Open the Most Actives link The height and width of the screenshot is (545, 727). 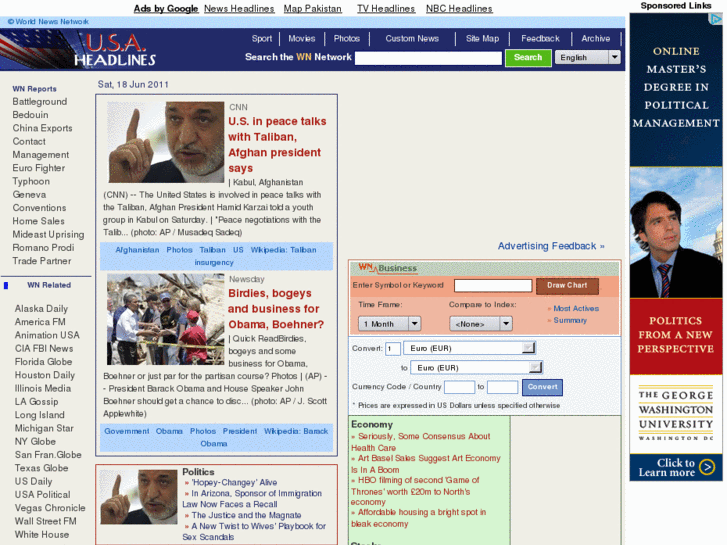click(x=576, y=308)
